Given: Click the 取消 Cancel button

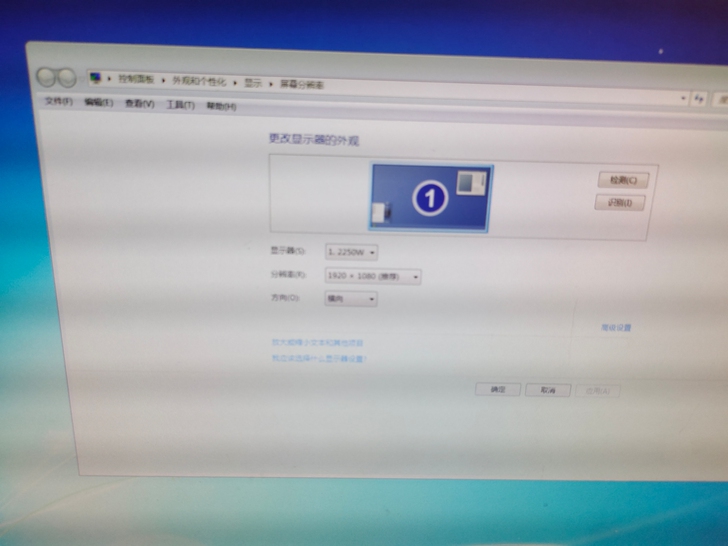Looking at the screenshot, I should (548, 390).
